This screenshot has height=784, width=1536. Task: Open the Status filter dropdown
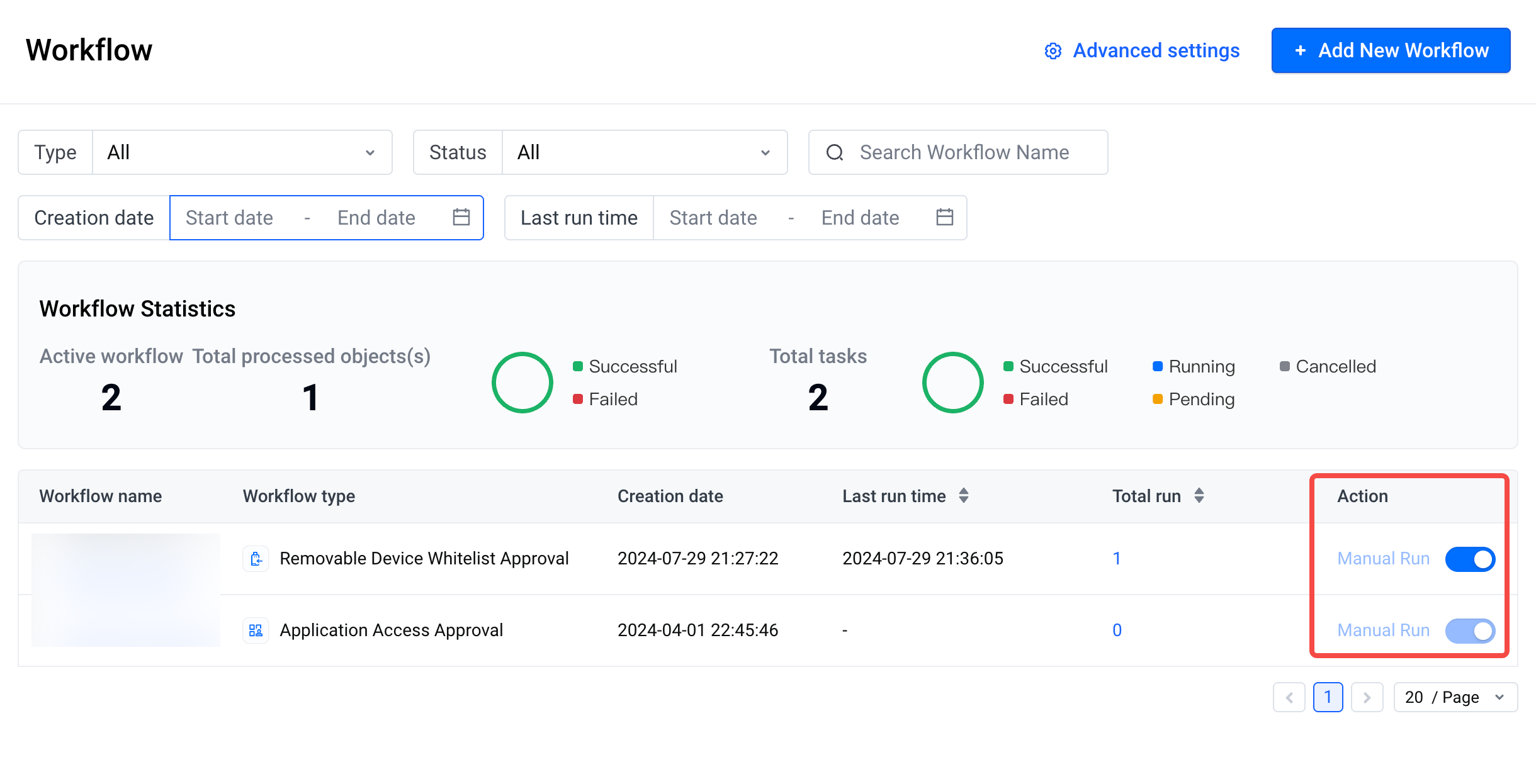coord(644,152)
